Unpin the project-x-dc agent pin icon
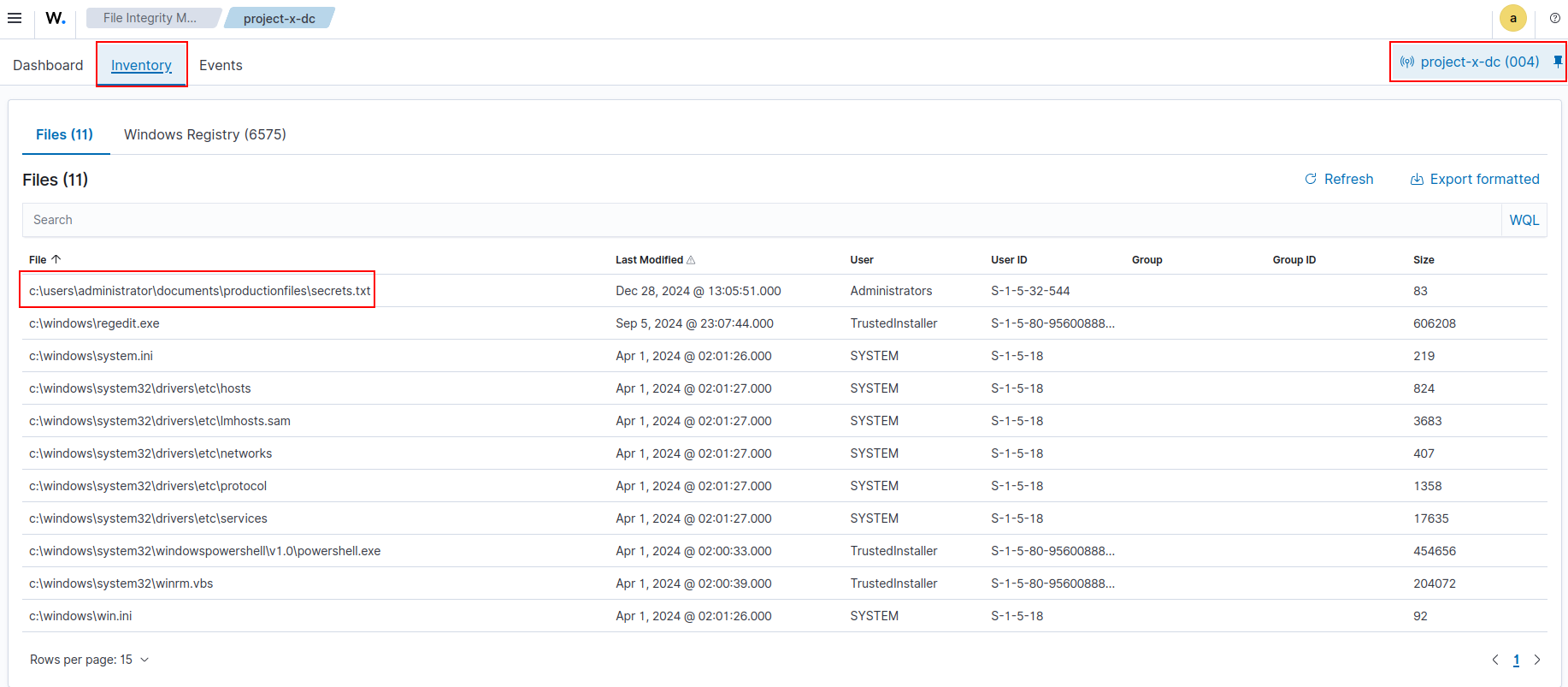This screenshot has height=687, width=1568. (1558, 62)
